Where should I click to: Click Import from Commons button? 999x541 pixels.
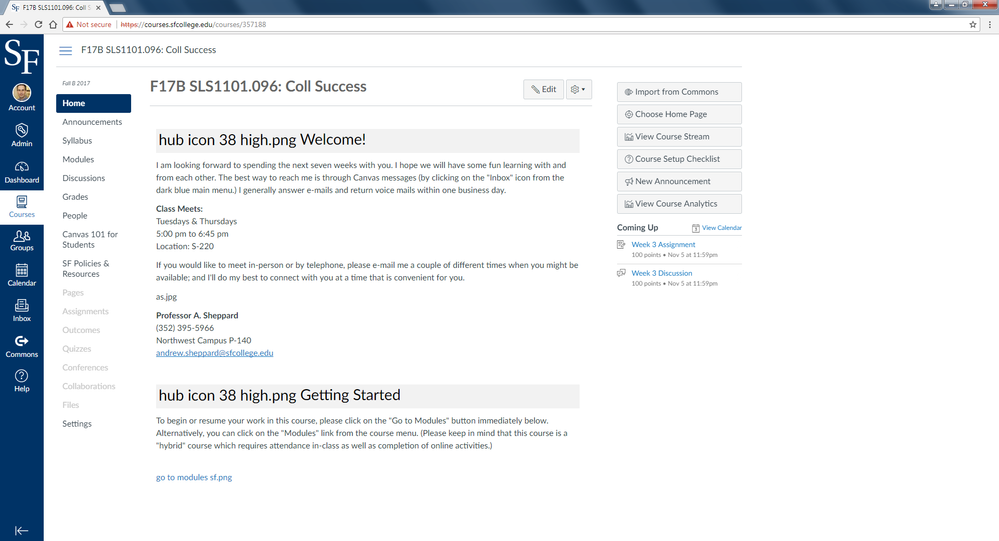click(679, 92)
